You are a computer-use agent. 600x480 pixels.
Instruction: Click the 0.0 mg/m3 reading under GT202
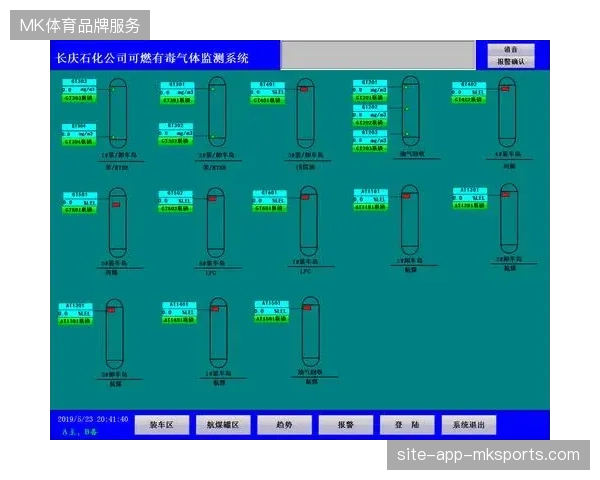pos(370,115)
